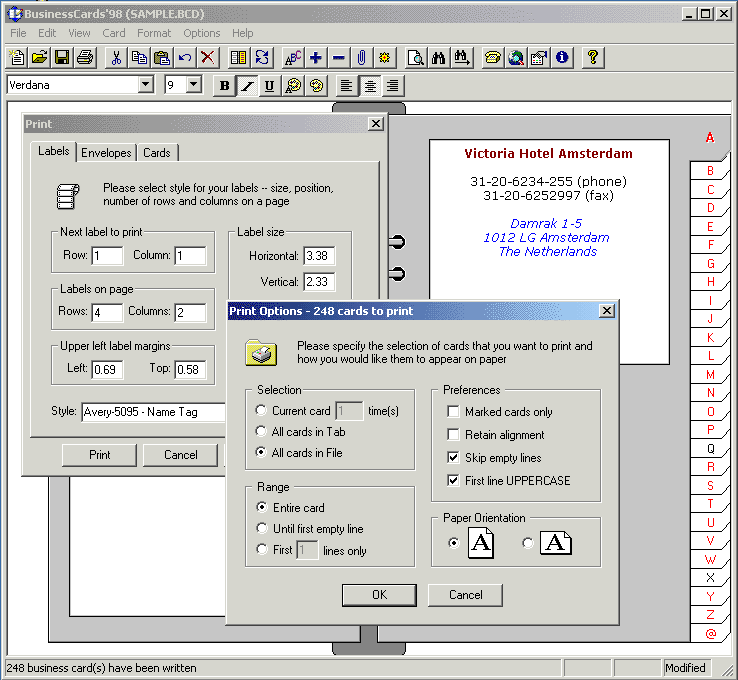The width and height of the screenshot is (738, 680).
Task: Click the ABC spell check icon
Action: 293,58
